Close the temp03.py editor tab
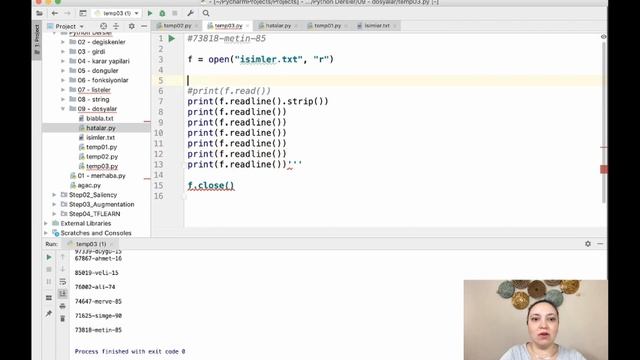 pos(247,26)
